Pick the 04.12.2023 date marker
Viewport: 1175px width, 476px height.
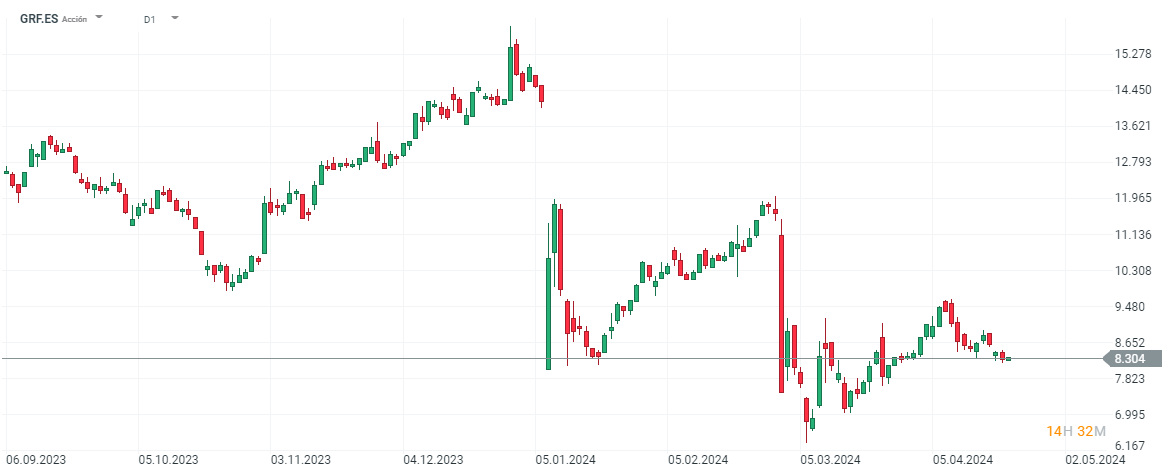(x=434, y=460)
